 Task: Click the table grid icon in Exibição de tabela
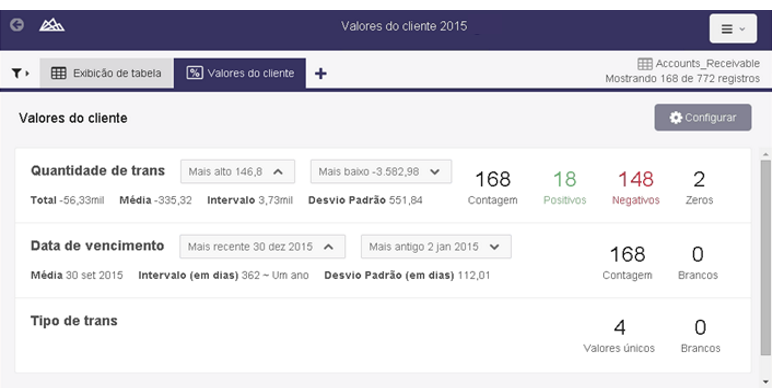(x=59, y=73)
